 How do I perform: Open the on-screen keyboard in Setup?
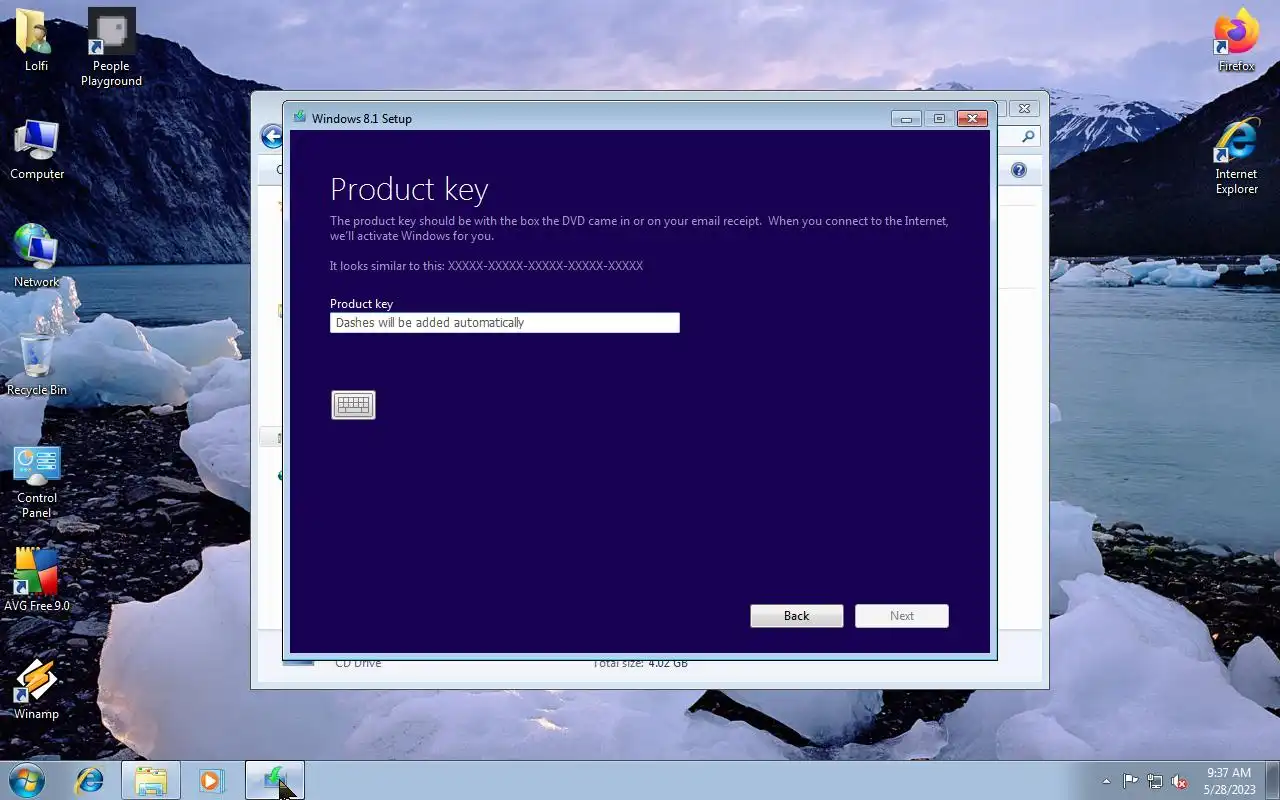point(353,405)
